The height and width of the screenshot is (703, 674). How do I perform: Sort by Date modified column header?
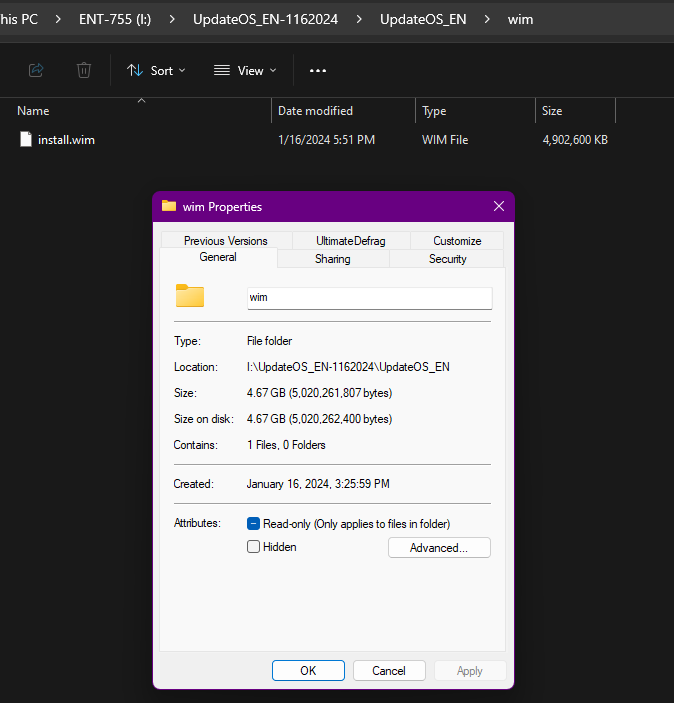pyautogui.click(x=315, y=111)
